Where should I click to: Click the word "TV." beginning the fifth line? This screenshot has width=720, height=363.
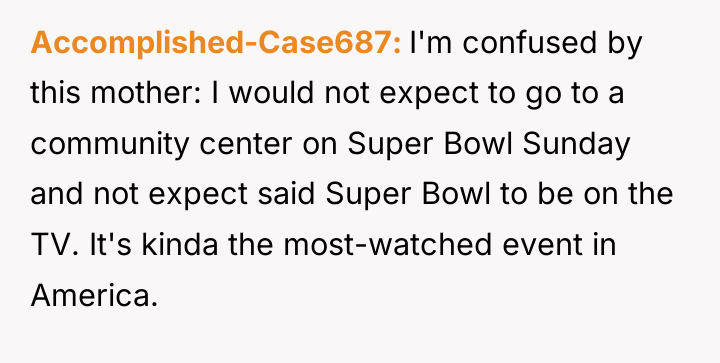[54, 245]
